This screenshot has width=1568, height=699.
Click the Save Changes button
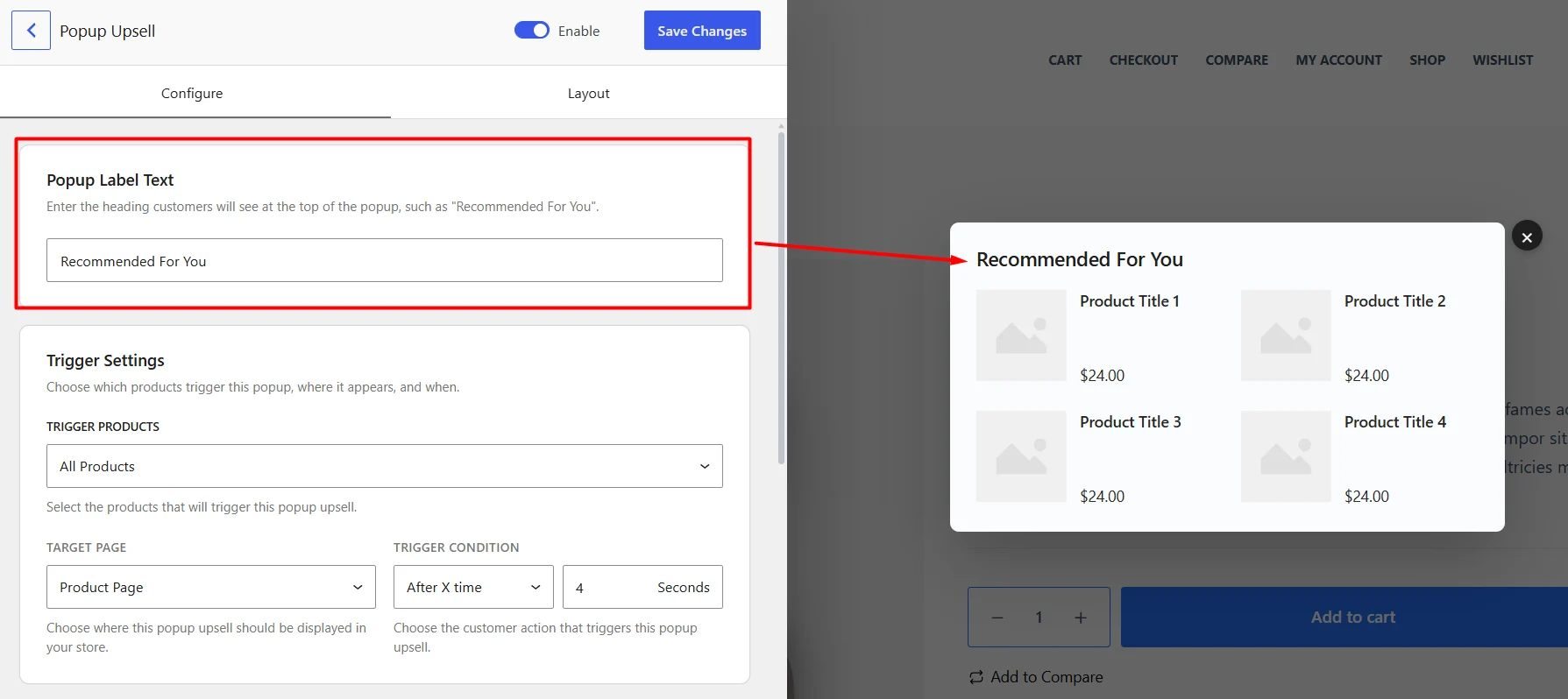tap(702, 31)
